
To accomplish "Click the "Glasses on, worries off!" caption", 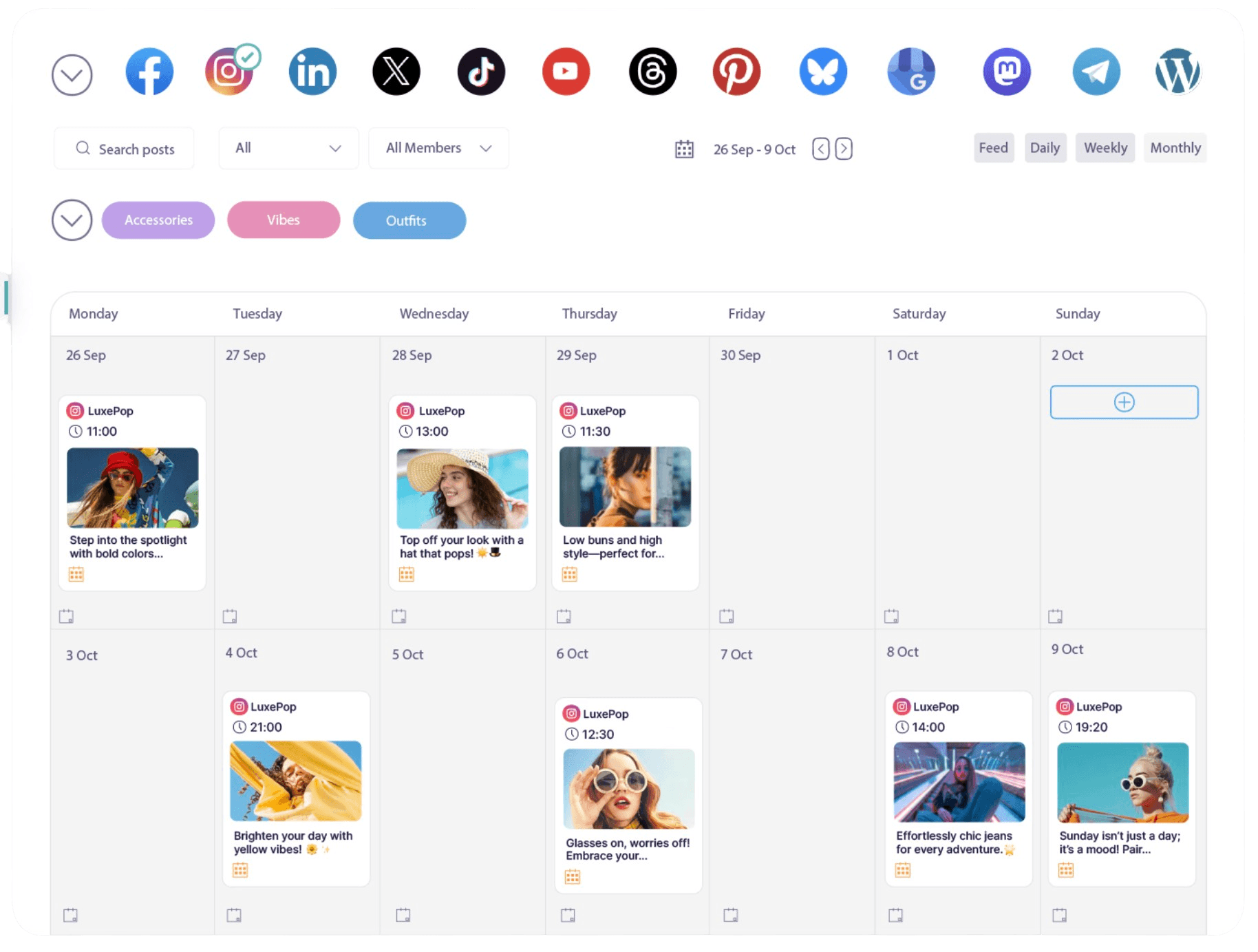I will coord(628,849).
